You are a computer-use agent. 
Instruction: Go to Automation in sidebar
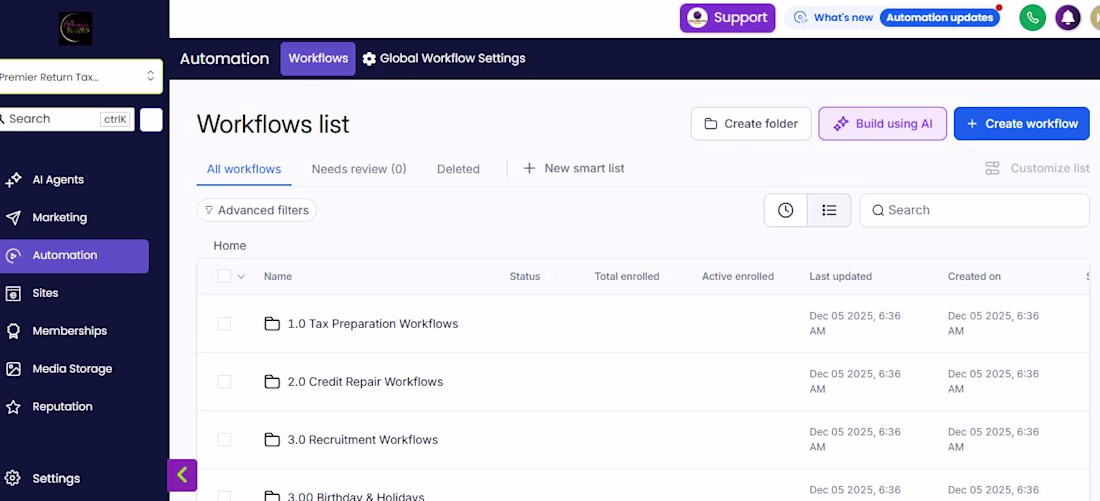click(x=74, y=256)
